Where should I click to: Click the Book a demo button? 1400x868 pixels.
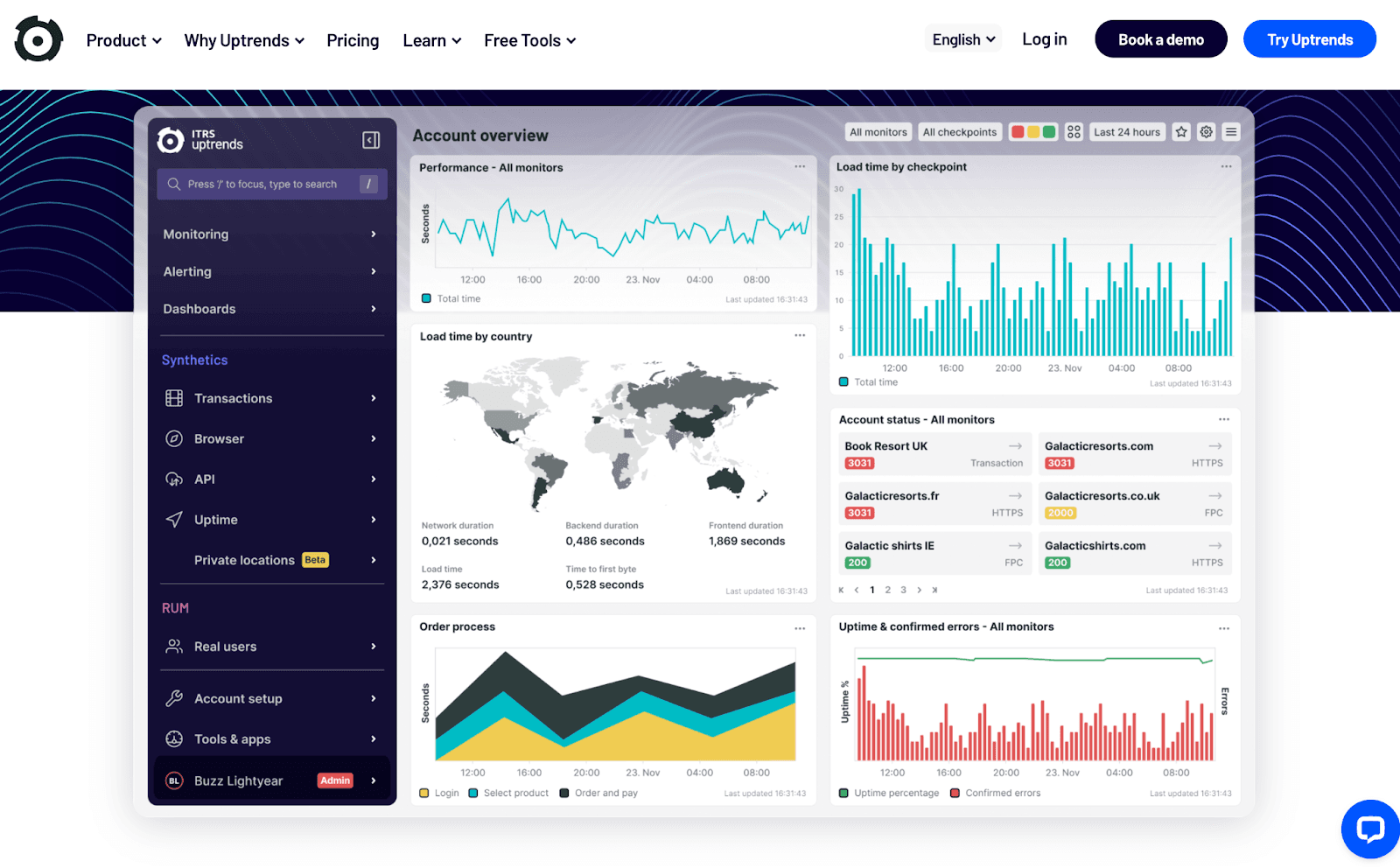[x=1161, y=39]
